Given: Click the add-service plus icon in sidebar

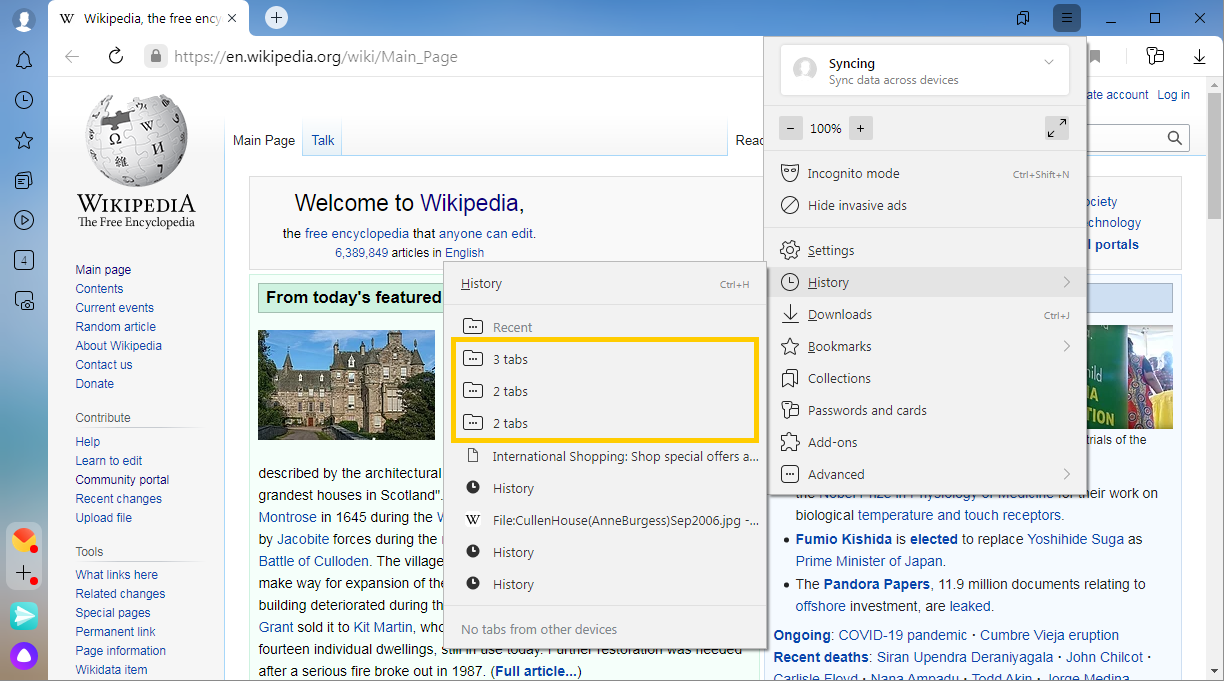Looking at the screenshot, I should (24, 574).
